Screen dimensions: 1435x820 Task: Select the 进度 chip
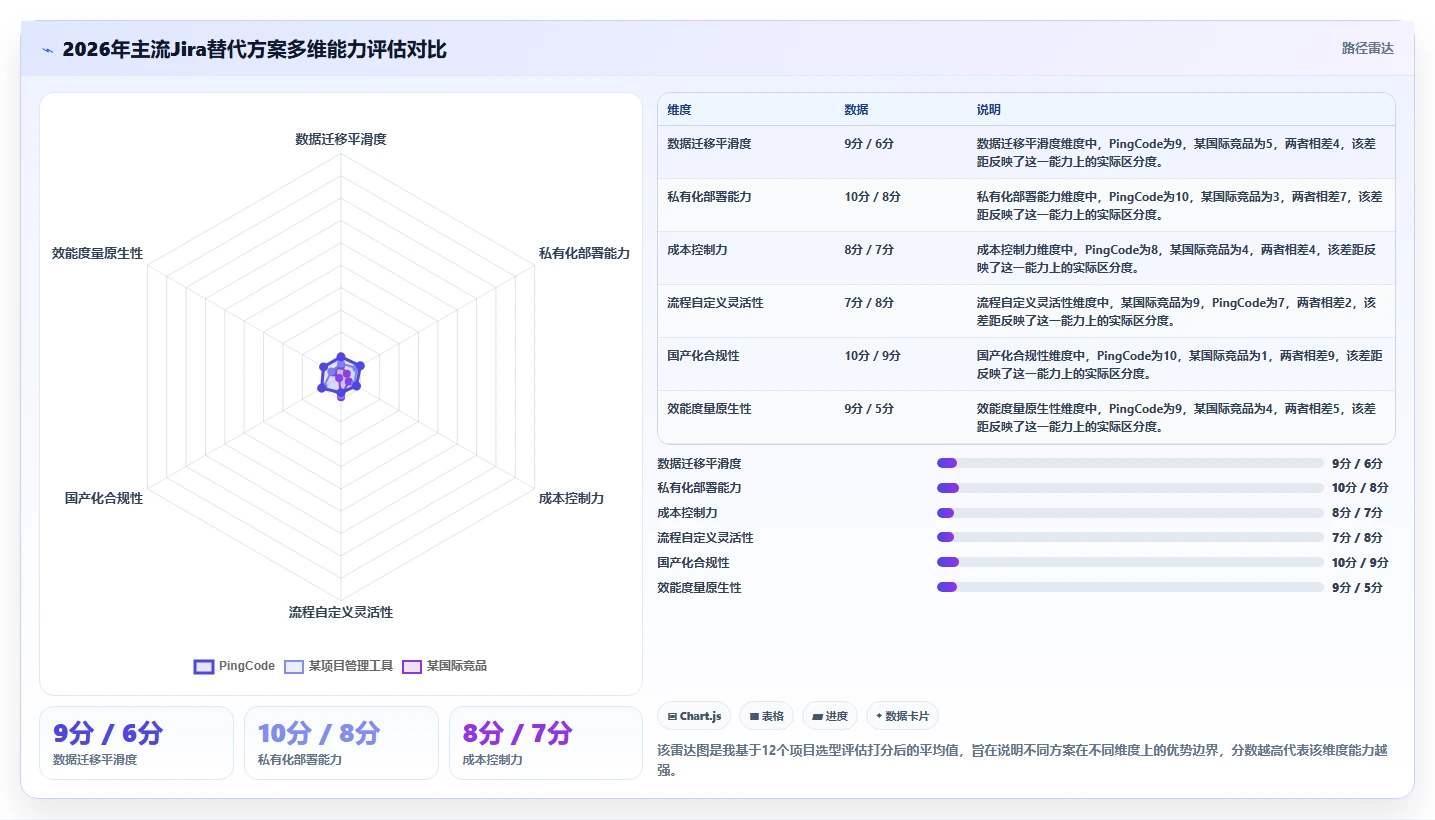click(830, 716)
